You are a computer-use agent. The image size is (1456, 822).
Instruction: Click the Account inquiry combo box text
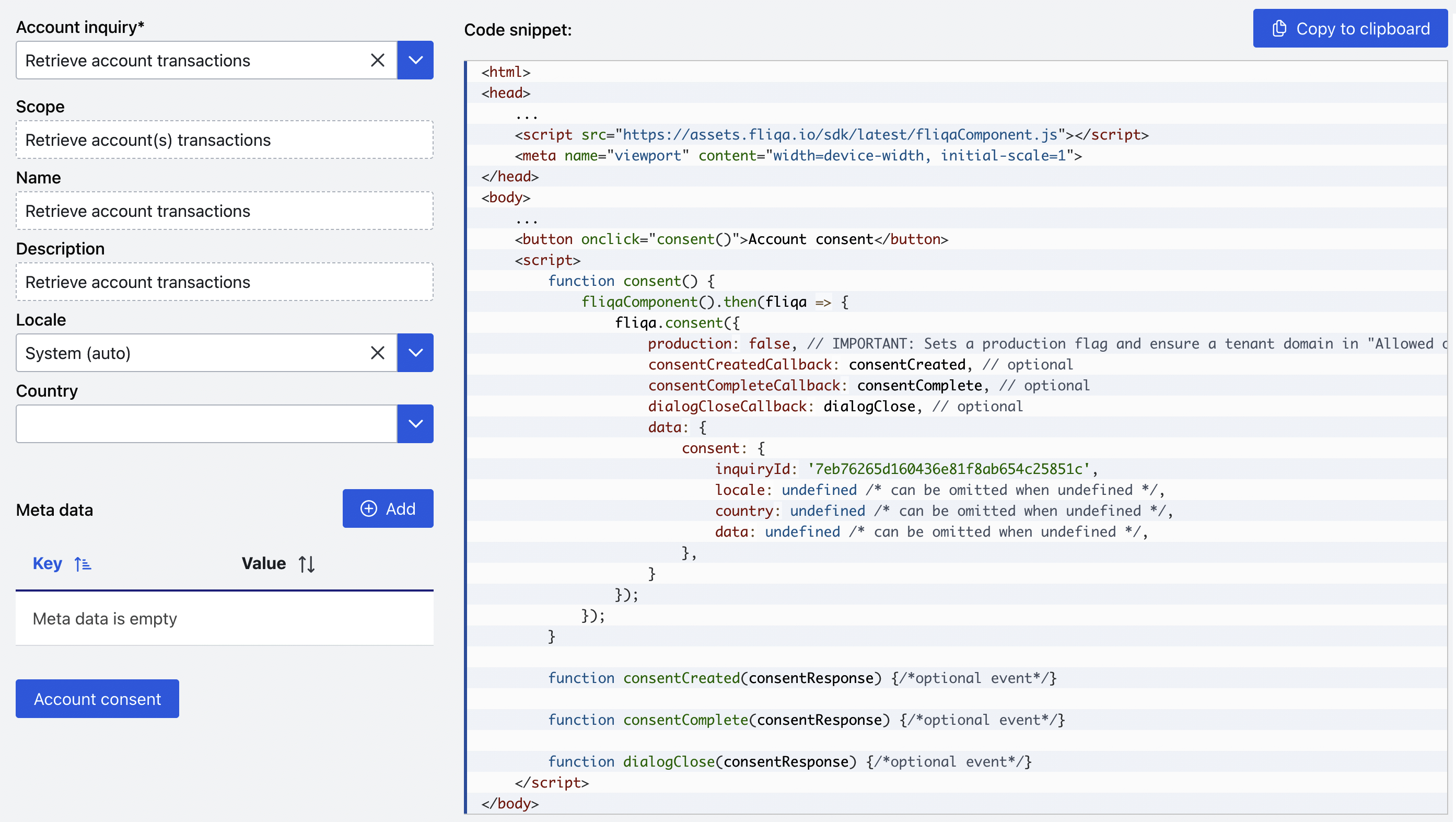[x=138, y=61]
